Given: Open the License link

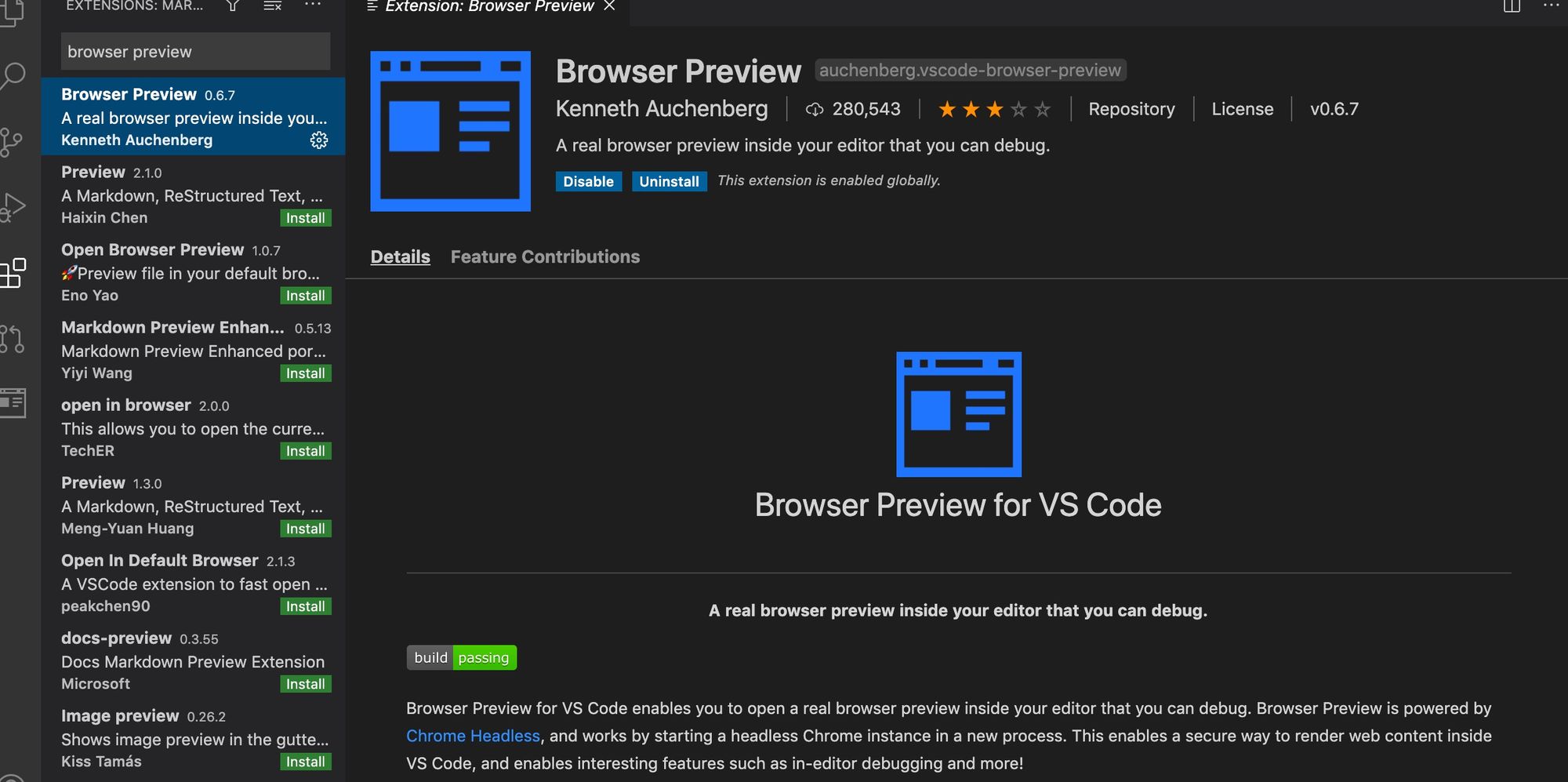Looking at the screenshot, I should pos(1243,109).
